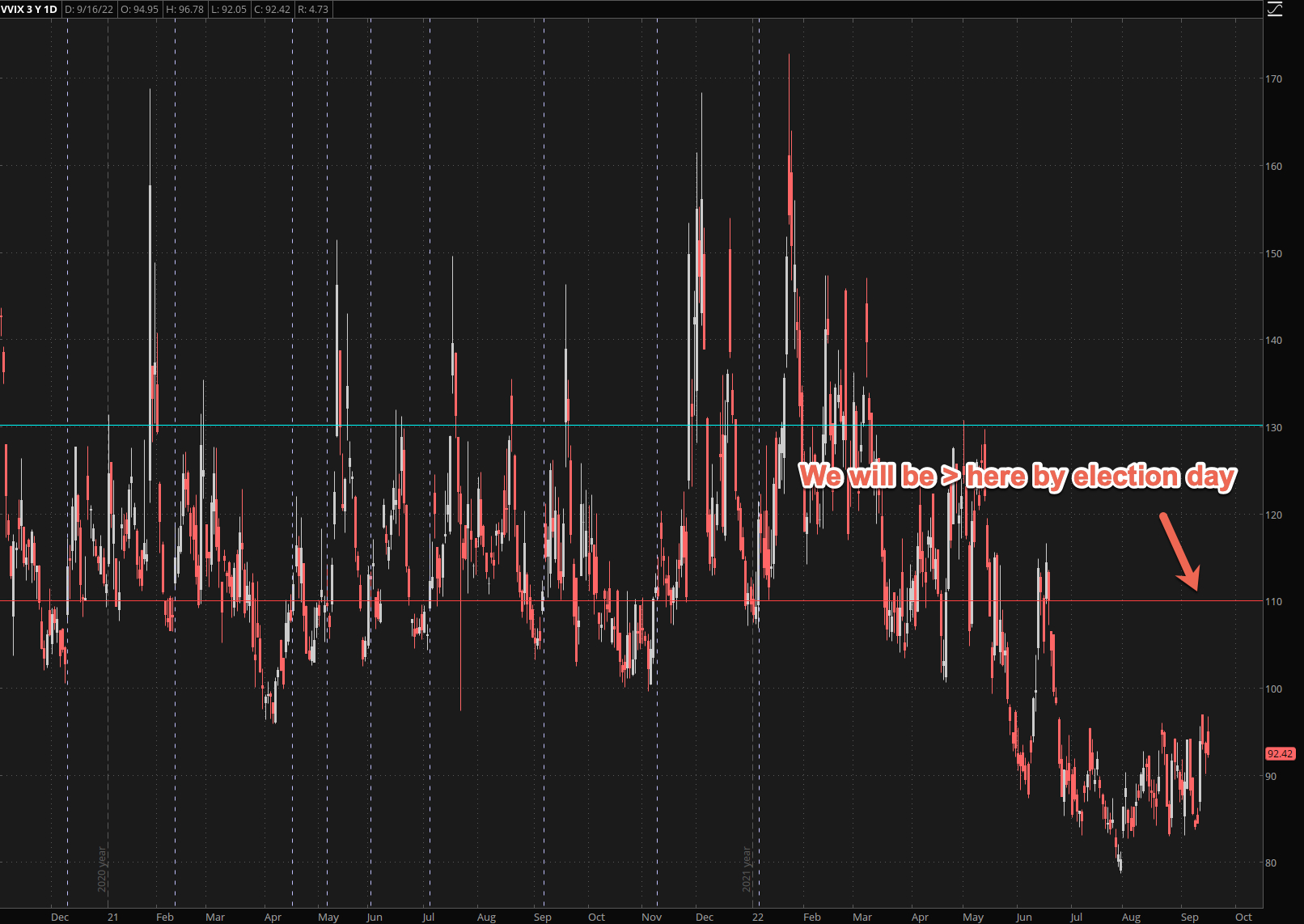
Task: Click the red 92.42 last-price bubble
Action: pos(1281,753)
